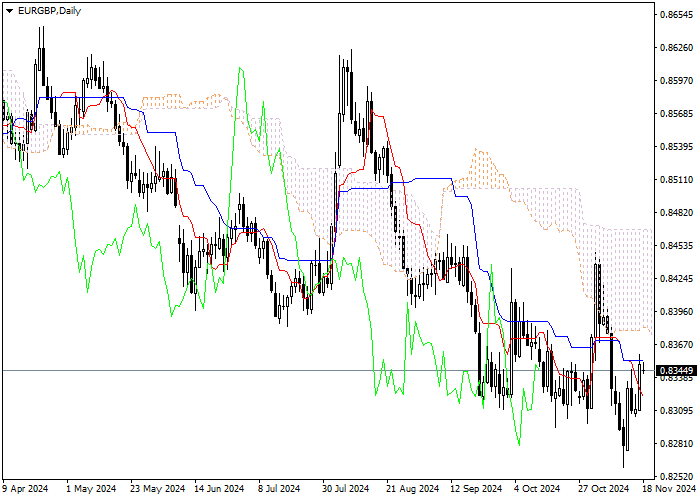Click the 21 Aug 2024 date label
The image size is (700, 500).
[413, 489]
